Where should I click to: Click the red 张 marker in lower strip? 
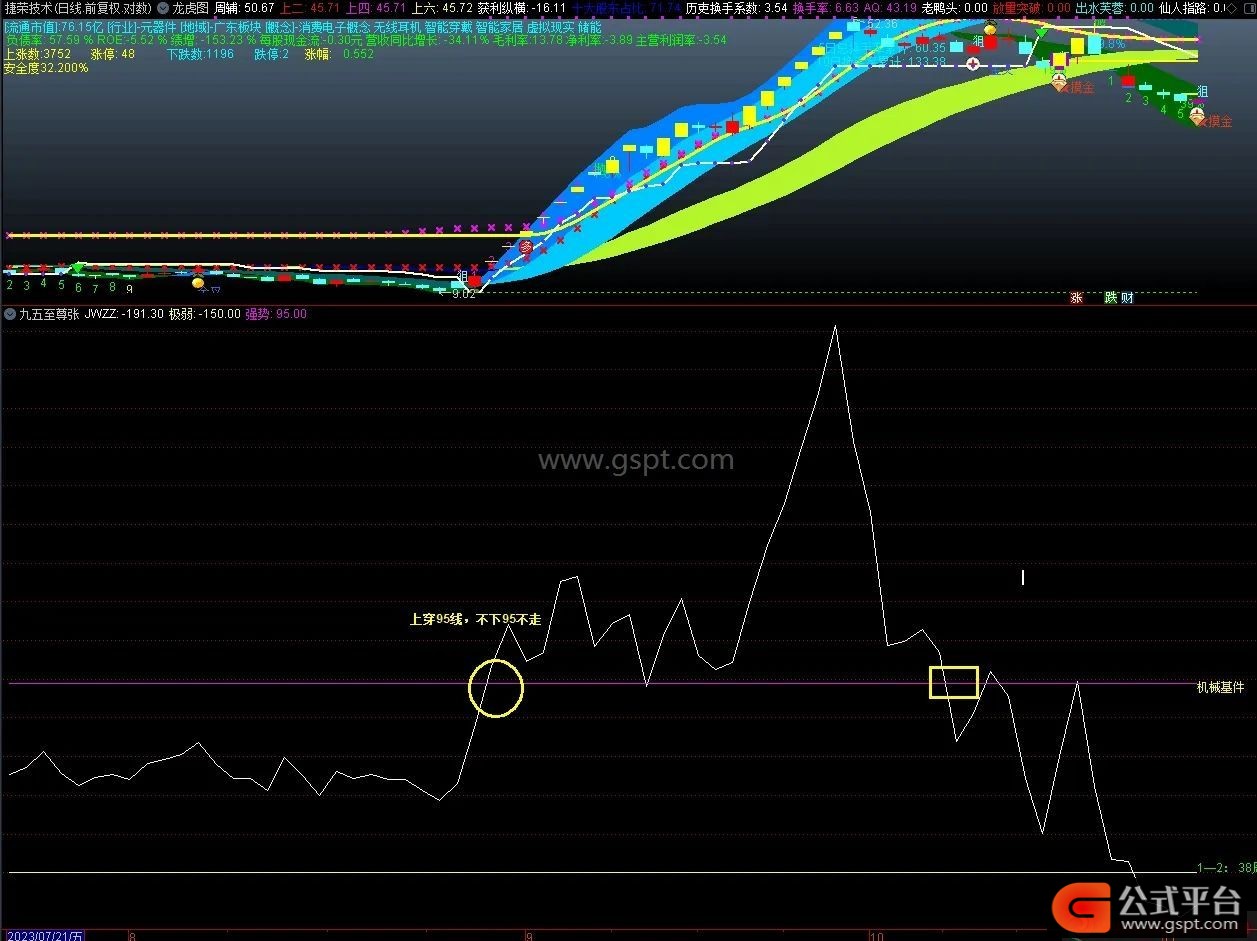pyautogui.click(x=1077, y=297)
